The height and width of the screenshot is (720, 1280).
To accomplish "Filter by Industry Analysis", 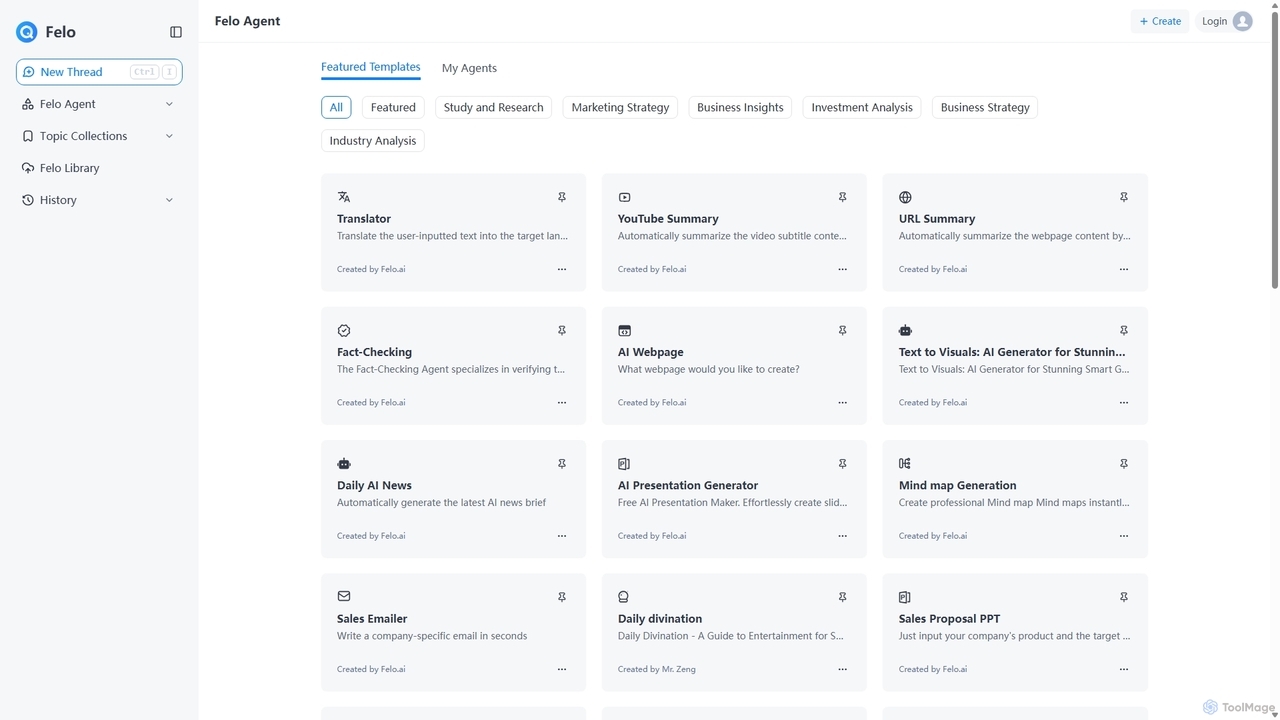I will pyautogui.click(x=373, y=141).
